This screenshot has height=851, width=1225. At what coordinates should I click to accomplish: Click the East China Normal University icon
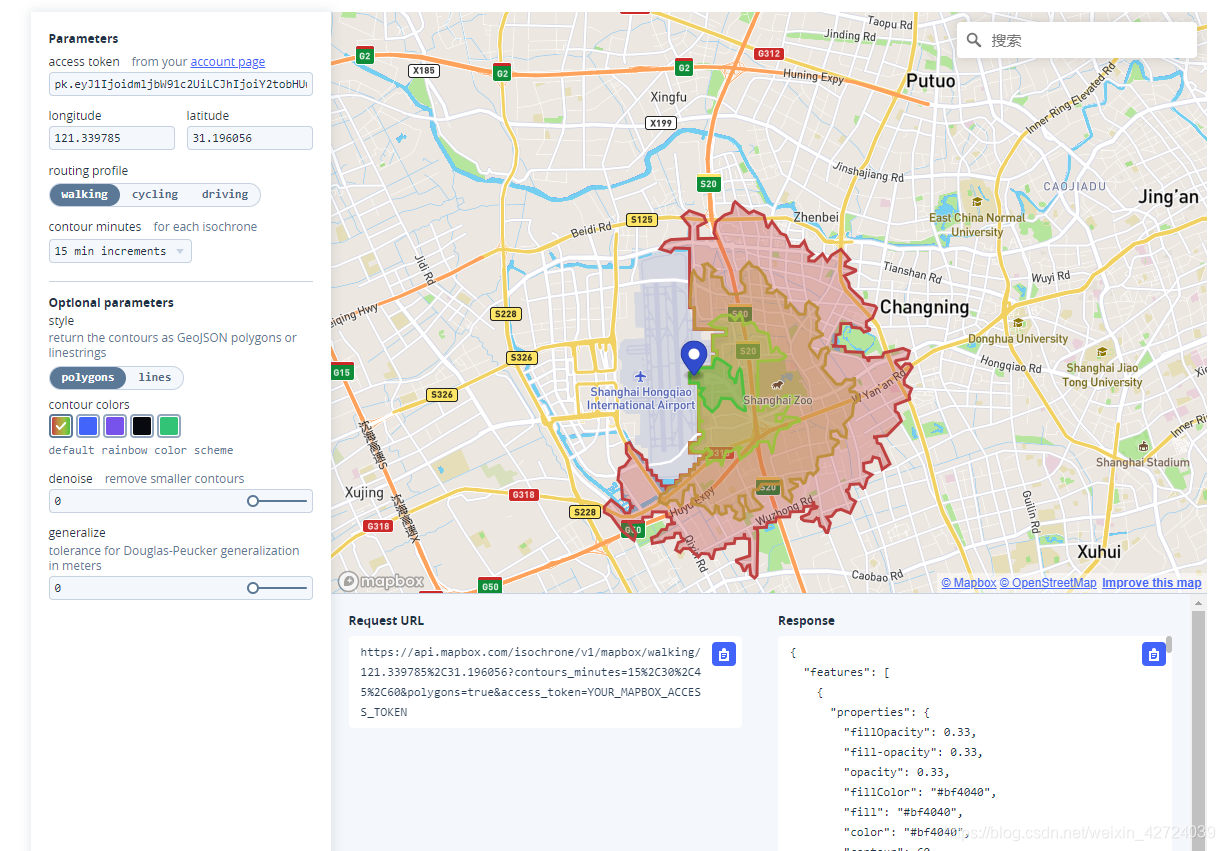(x=976, y=202)
